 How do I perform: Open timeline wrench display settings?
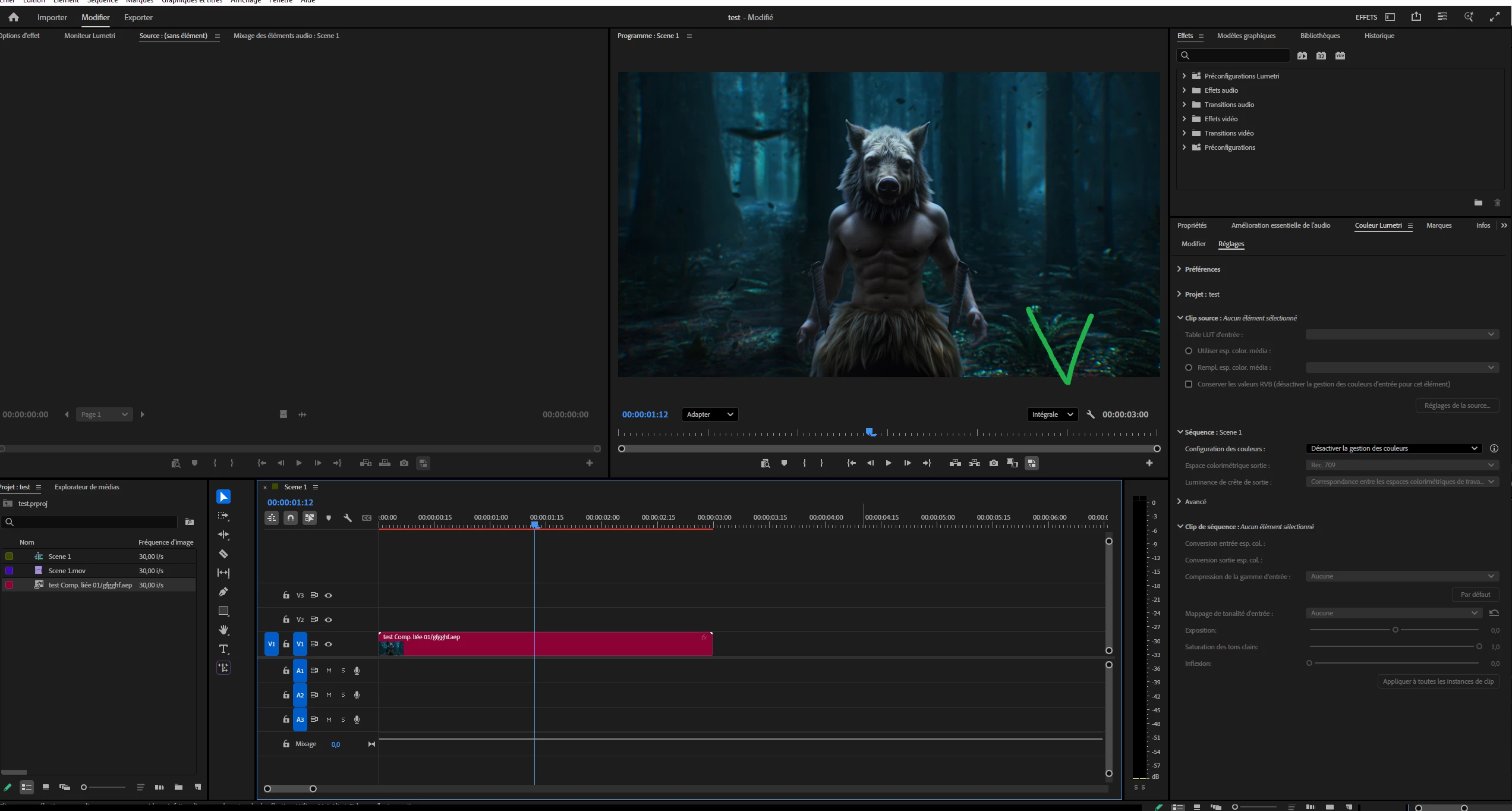348,518
